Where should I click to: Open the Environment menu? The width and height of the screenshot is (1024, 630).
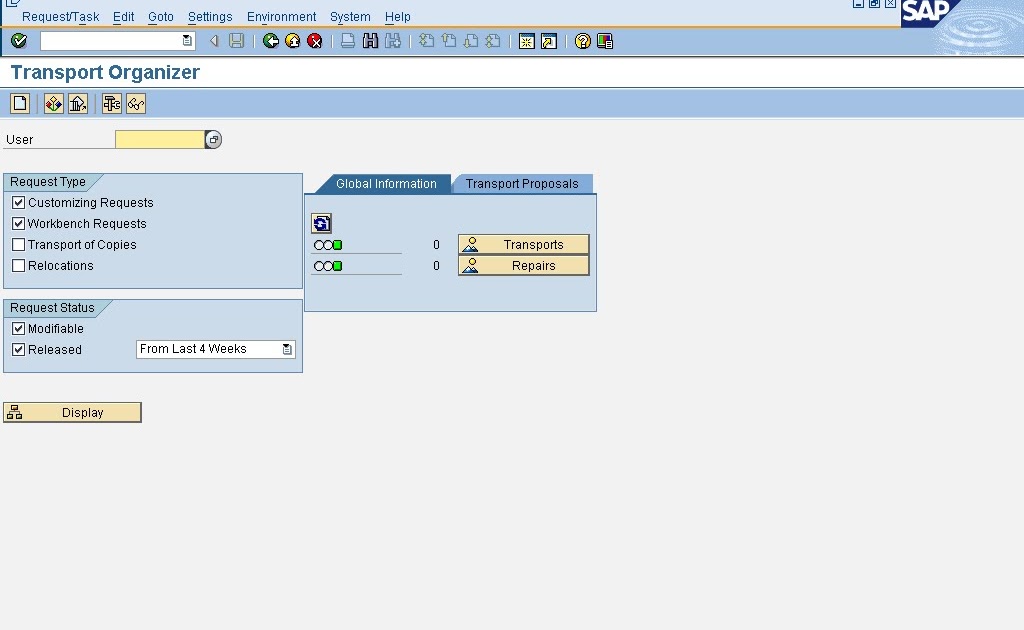click(x=281, y=16)
